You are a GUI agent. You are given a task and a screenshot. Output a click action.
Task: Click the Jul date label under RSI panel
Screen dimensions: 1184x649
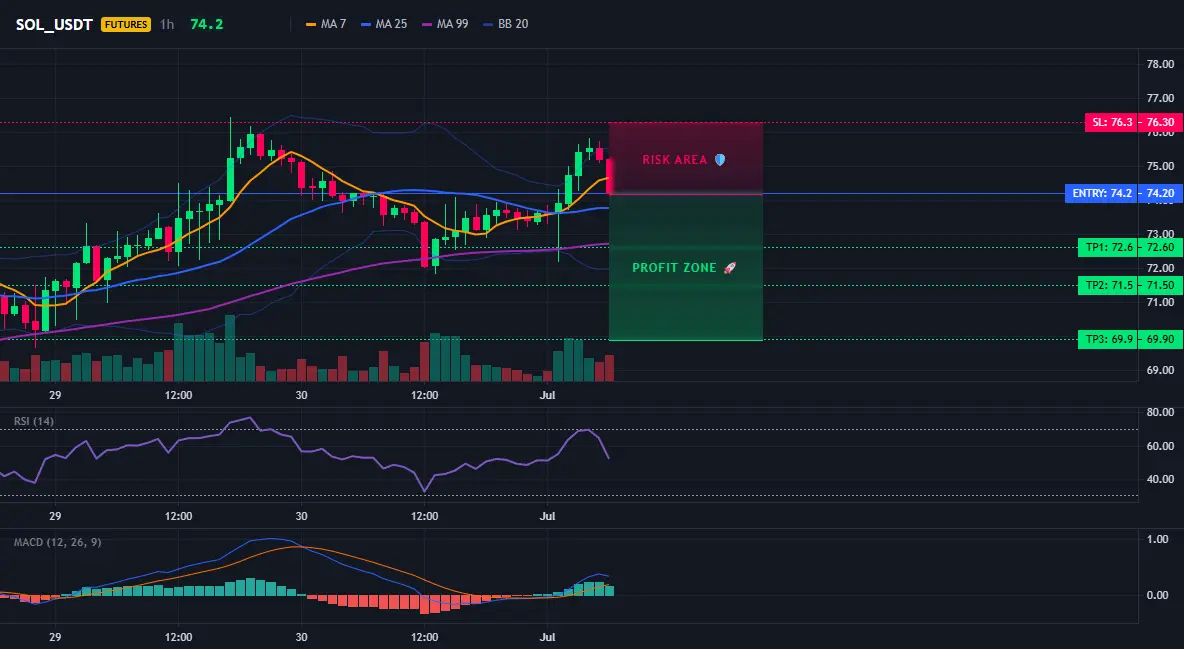click(547, 516)
